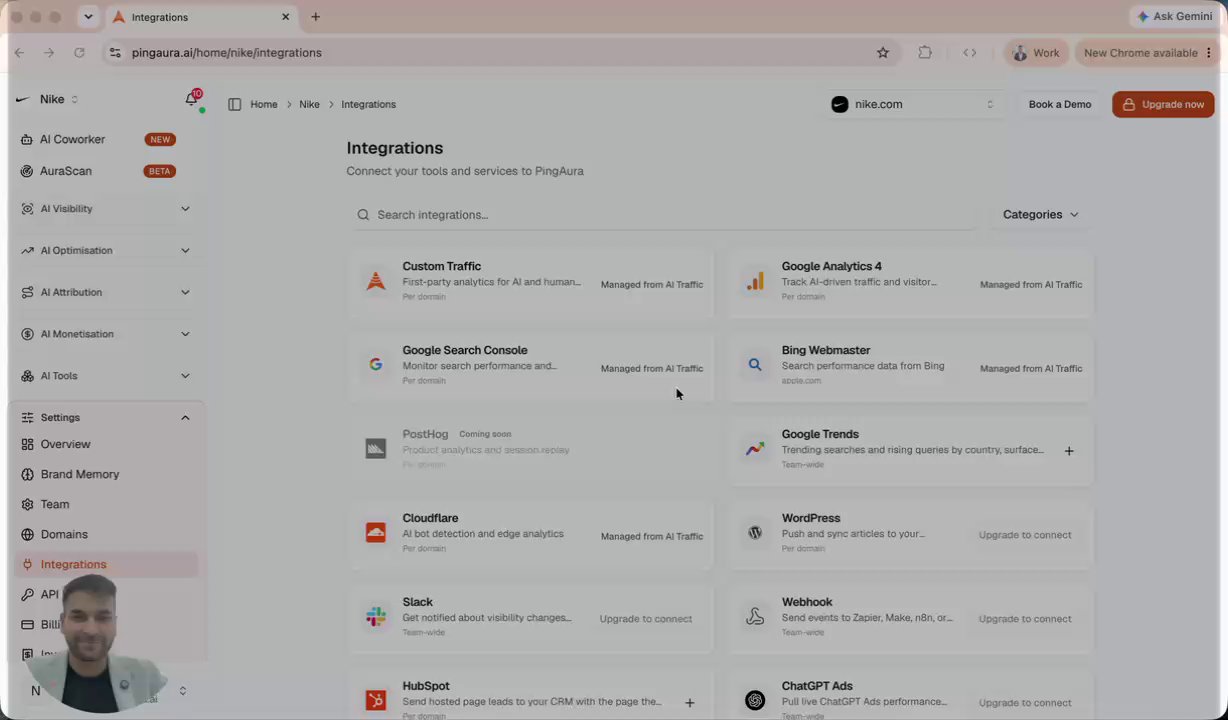The height and width of the screenshot is (720, 1228).
Task: Click Upgrade to connect for WordPress
Action: 1025,535
